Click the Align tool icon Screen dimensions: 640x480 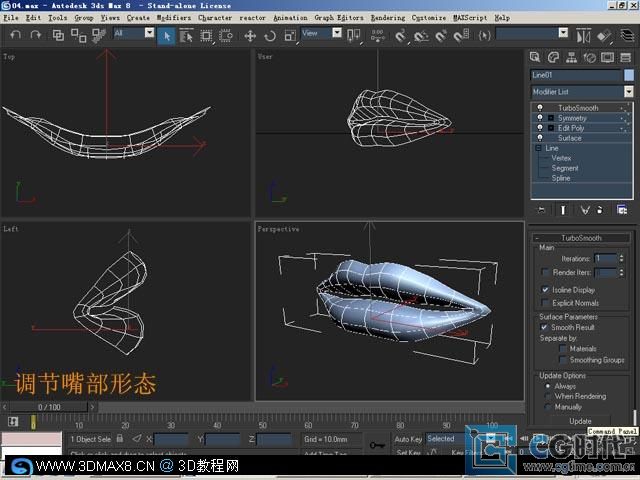pyautogui.click(x=604, y=36)
